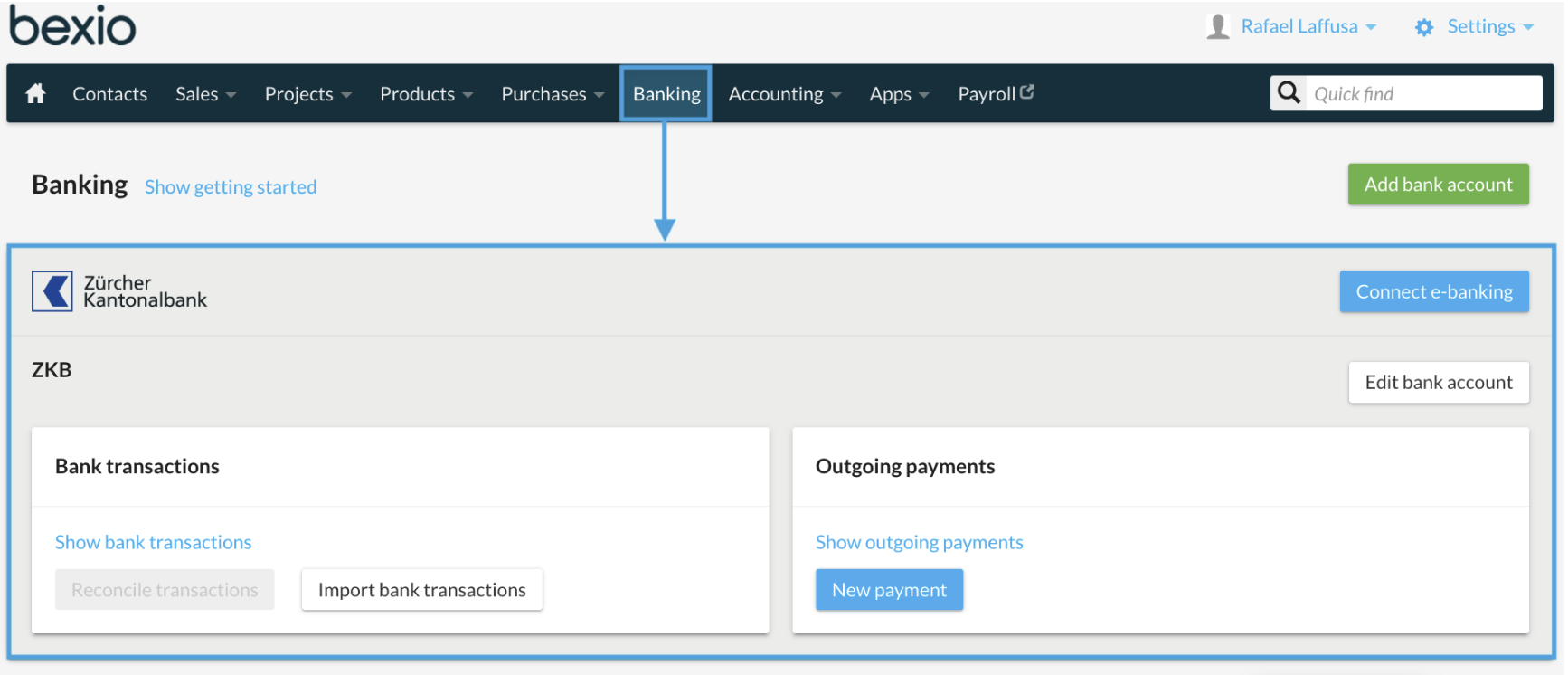Click the home icon in navigation bar
Viewport: 1568px width, 675px height.
click(35, 93)
